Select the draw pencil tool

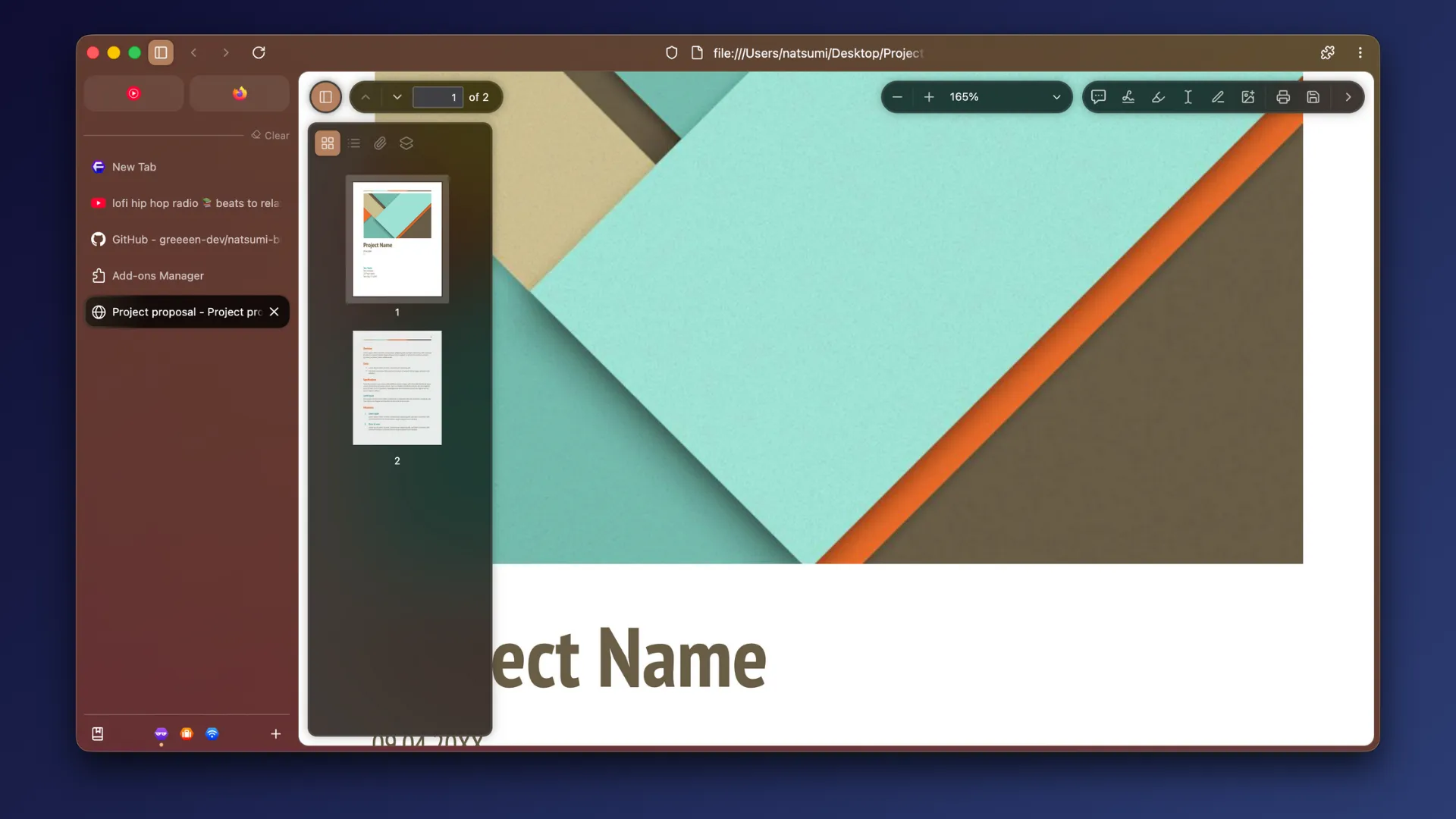tap(1218, 97)
